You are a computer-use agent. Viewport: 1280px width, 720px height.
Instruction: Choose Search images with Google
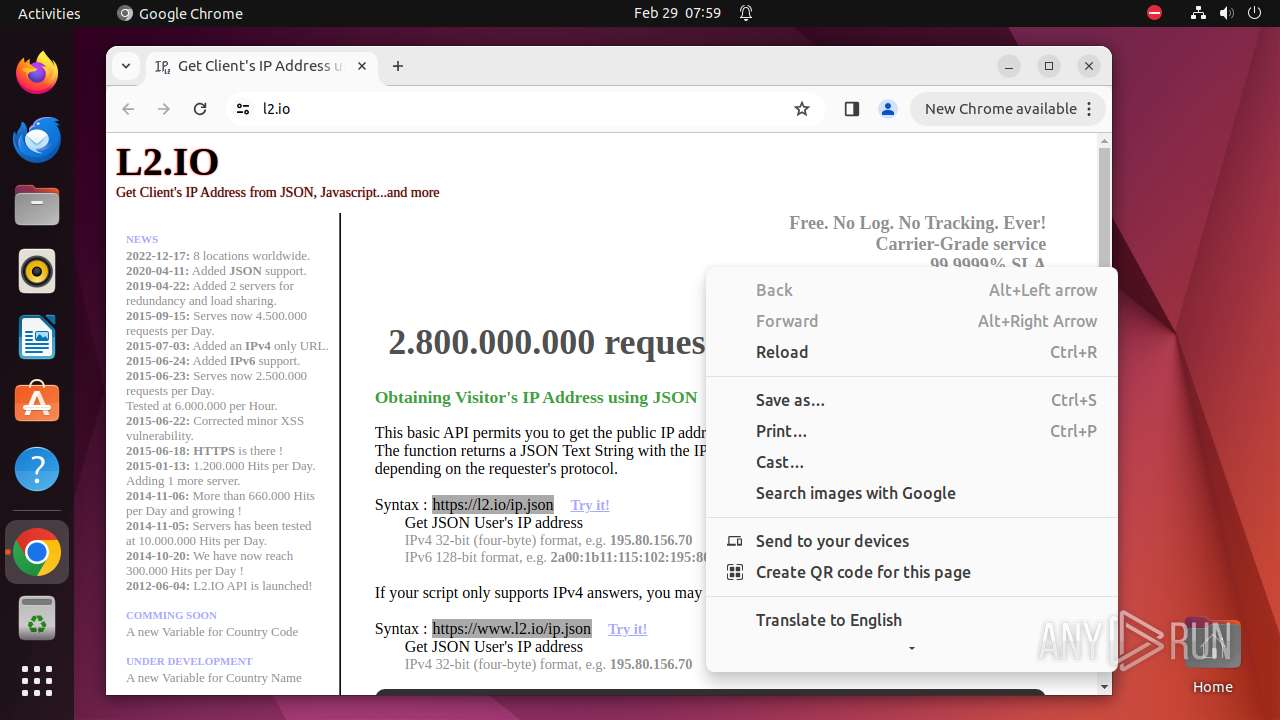[912, 493]
